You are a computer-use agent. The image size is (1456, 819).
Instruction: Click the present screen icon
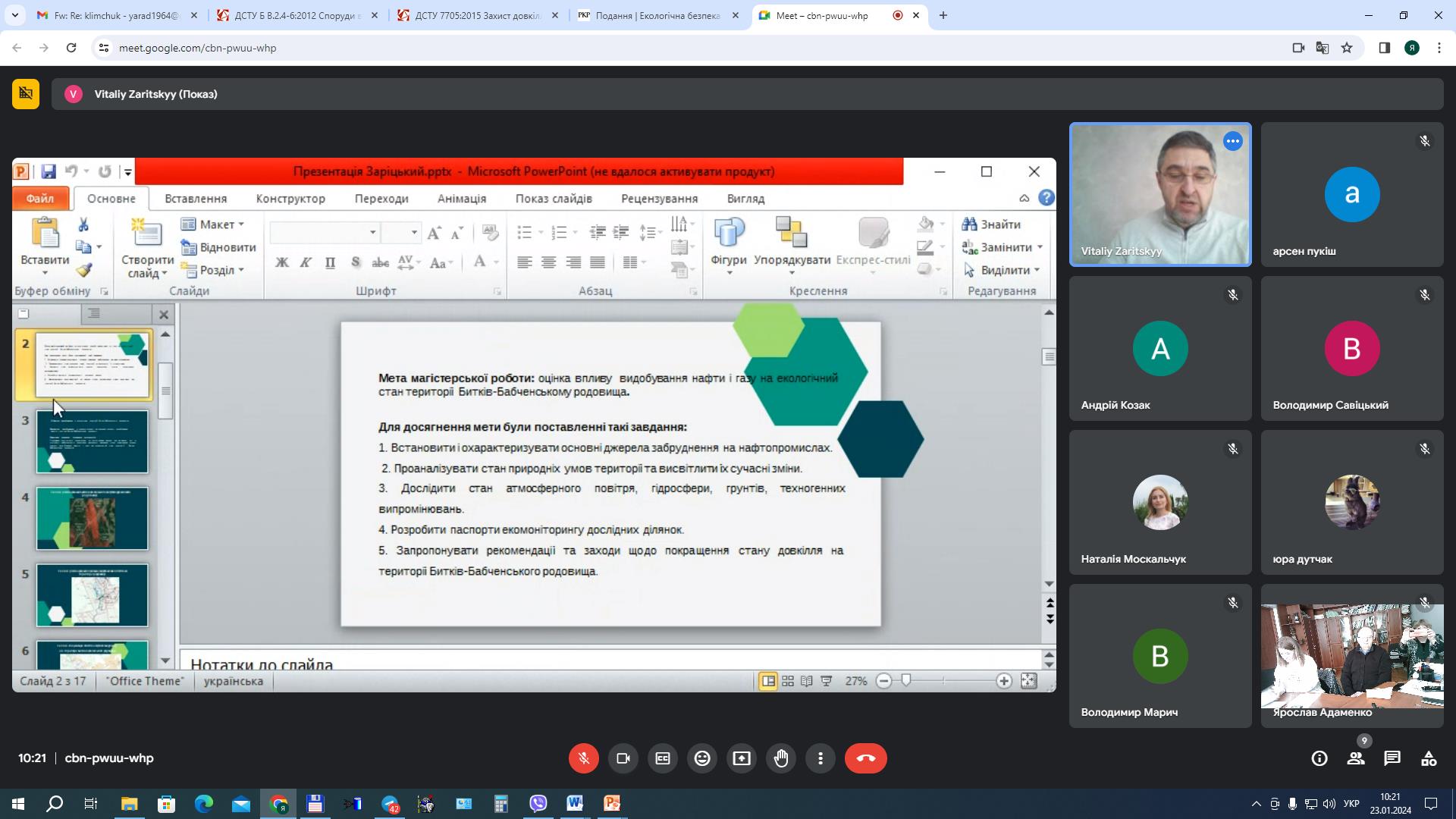742,758
